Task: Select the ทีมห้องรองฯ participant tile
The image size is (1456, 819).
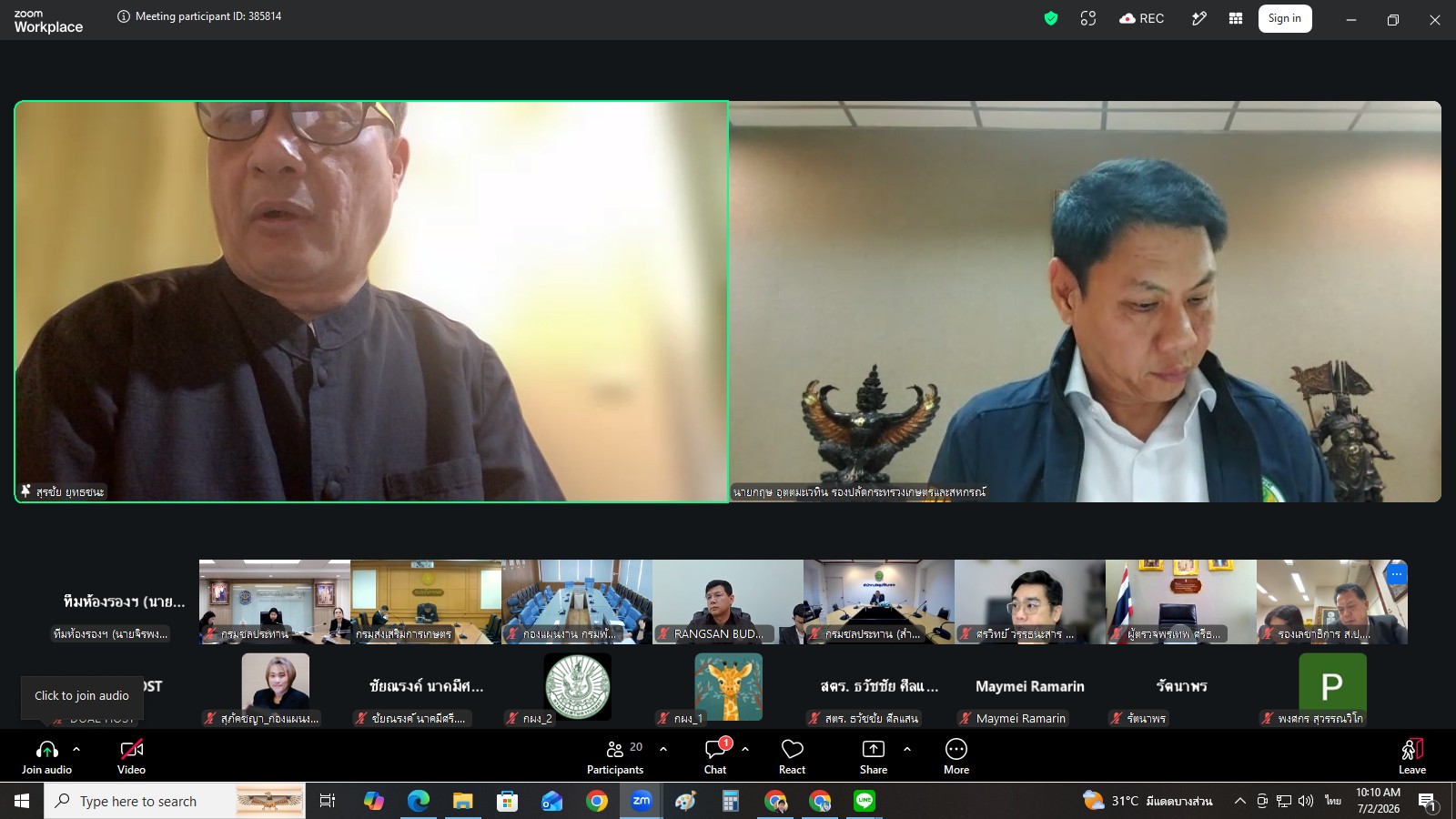Action: click(124, 602)
